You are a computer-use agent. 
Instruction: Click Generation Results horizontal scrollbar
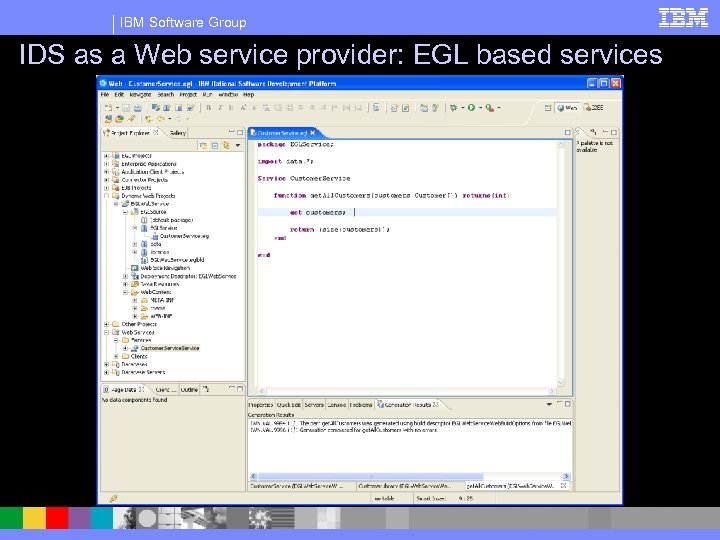coord(410,477)
